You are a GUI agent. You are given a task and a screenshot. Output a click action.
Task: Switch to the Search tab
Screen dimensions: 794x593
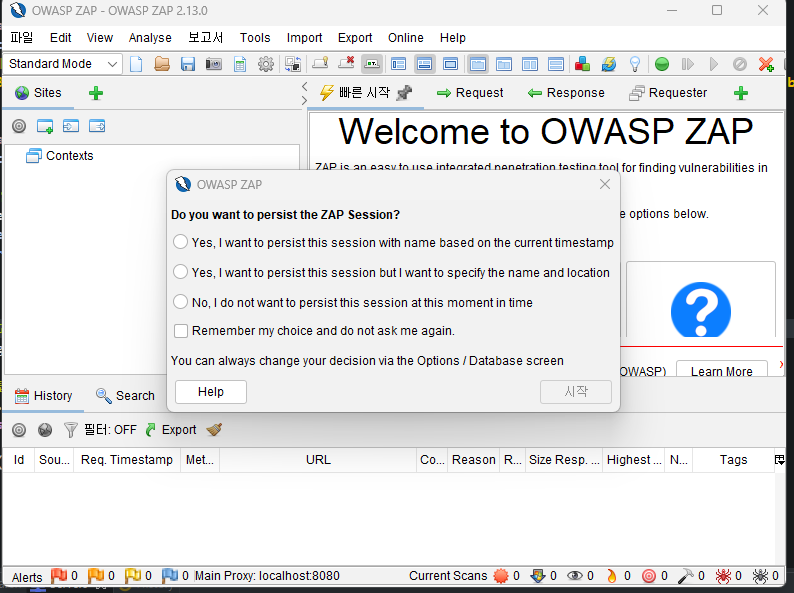126,396
